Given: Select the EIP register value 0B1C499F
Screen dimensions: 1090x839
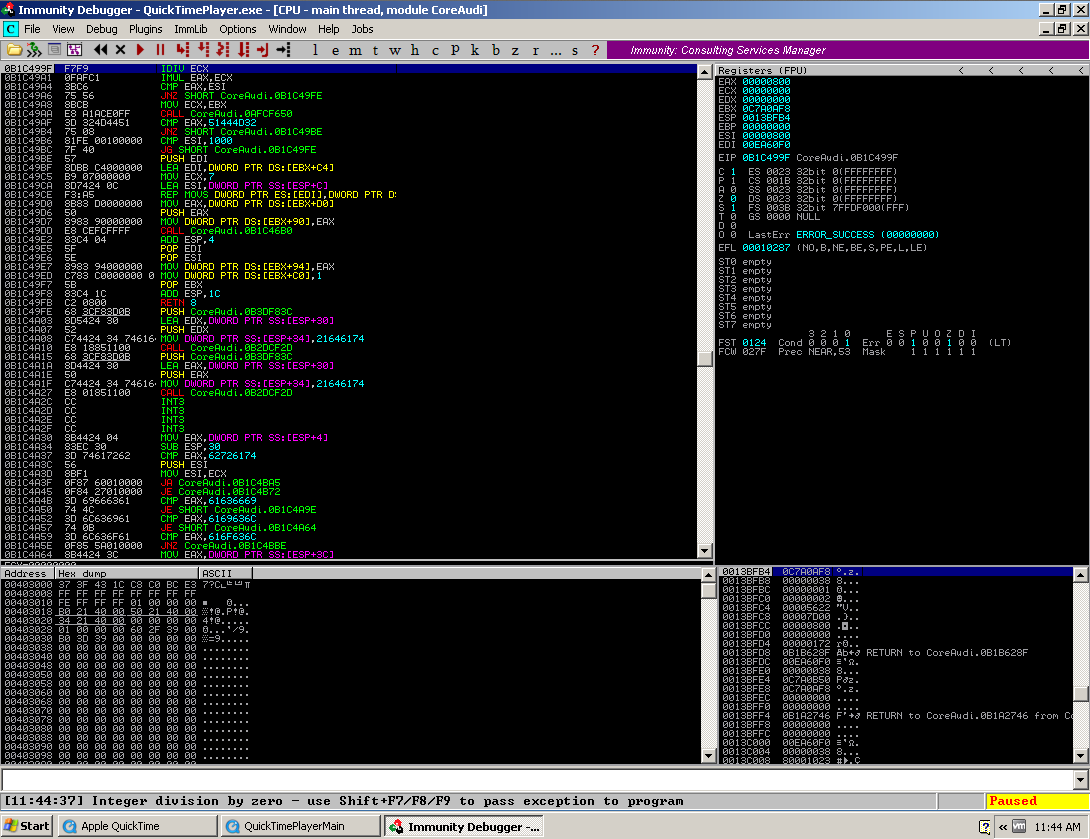Looking at the screenshot, I should pyautogui.click(x=766, y=158).
